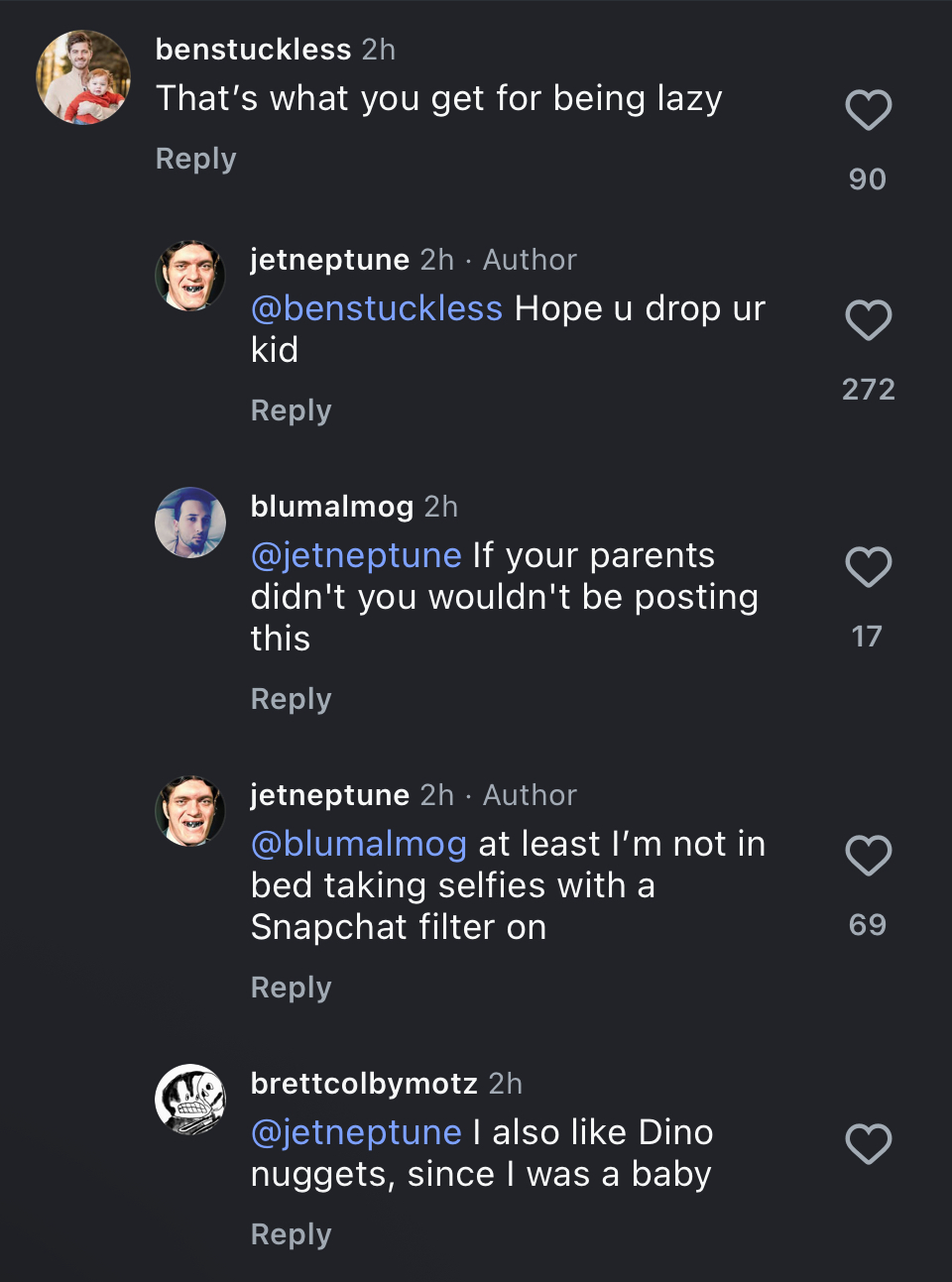Image resolution: width=952 pixels, height=1282 pixels.
Task: Open the @blumalmog mention link
Action: (x=359, y=844)
